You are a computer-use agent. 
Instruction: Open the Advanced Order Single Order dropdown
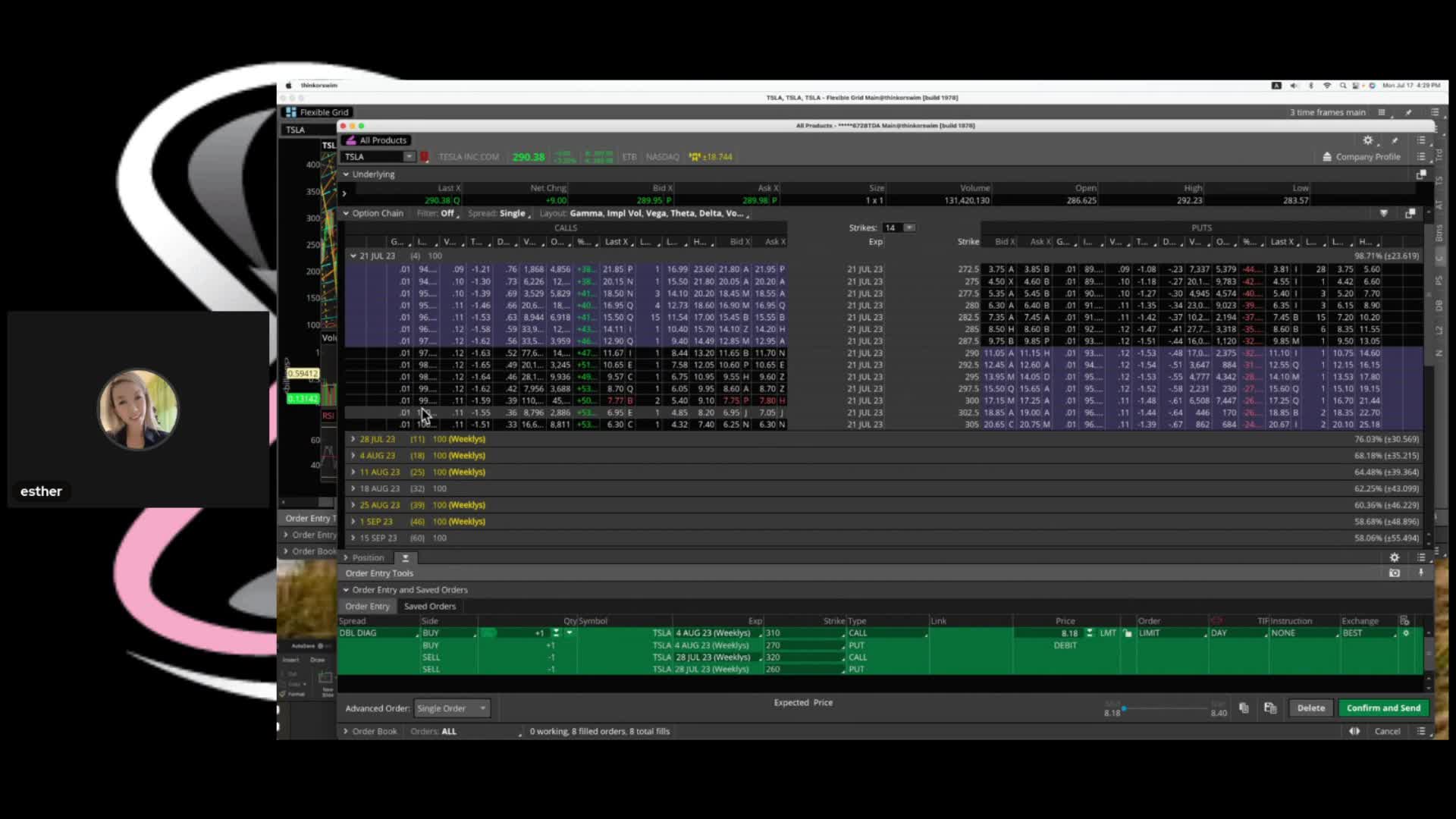coord(452,708)
